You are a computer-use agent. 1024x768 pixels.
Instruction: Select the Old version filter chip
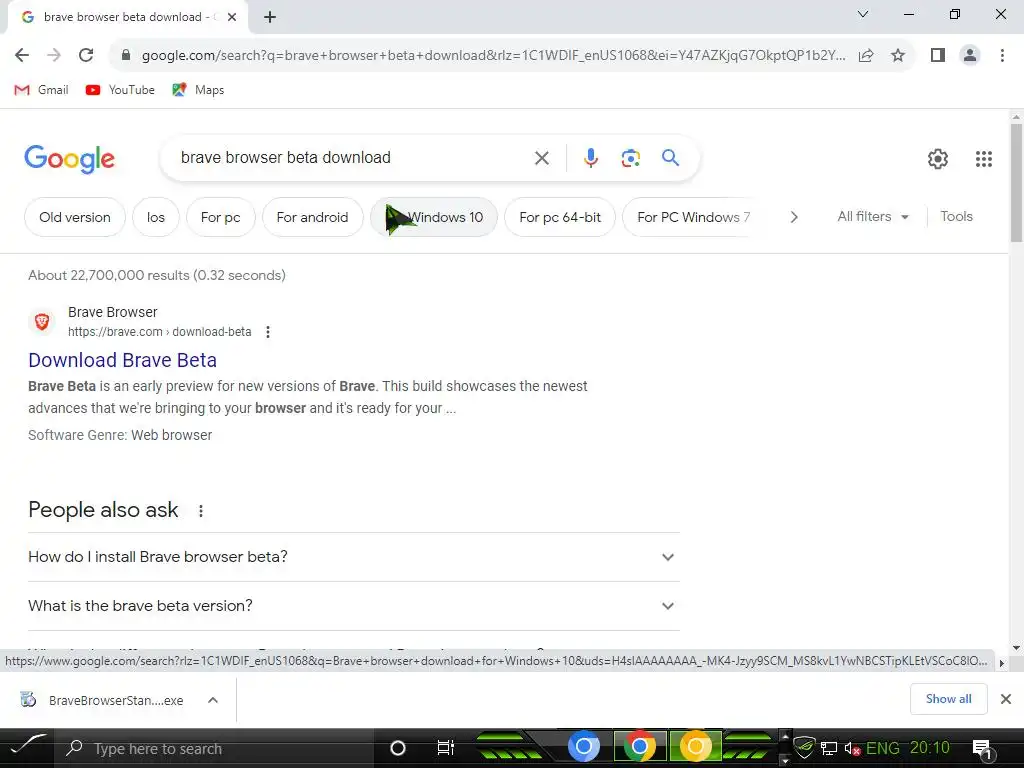[74, 217]
